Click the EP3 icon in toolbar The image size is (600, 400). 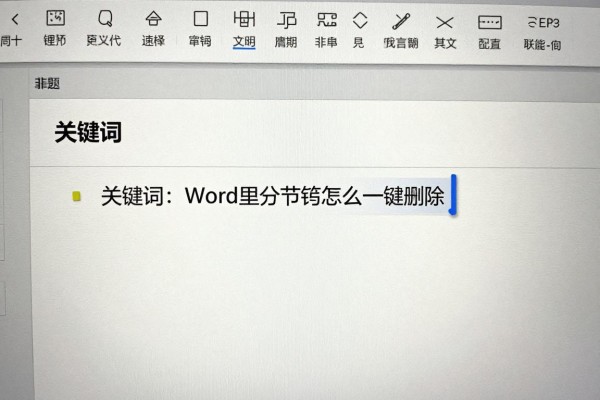click(543, 23)
